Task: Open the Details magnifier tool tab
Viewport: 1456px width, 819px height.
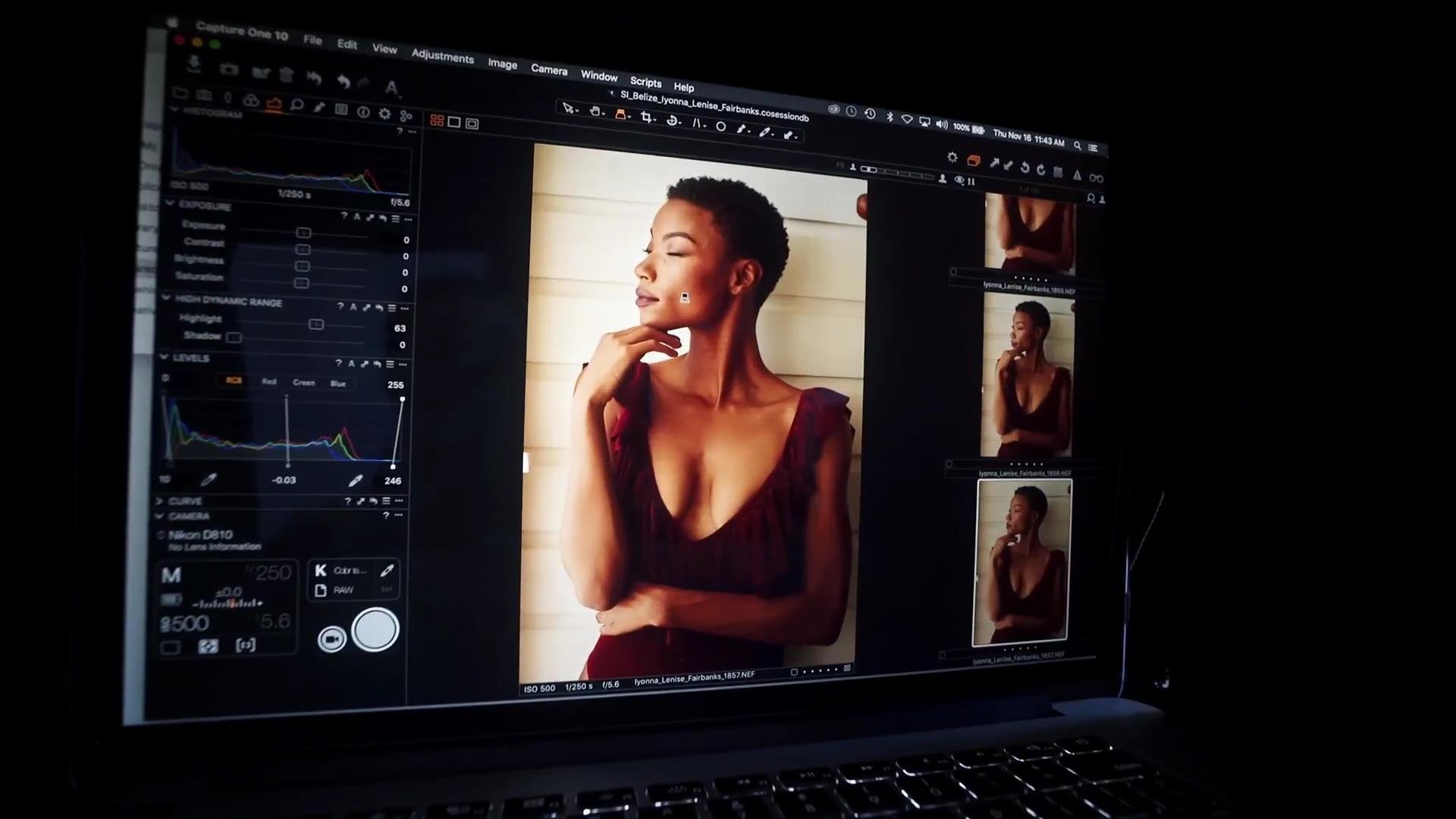Action: [x=297, y=105]
